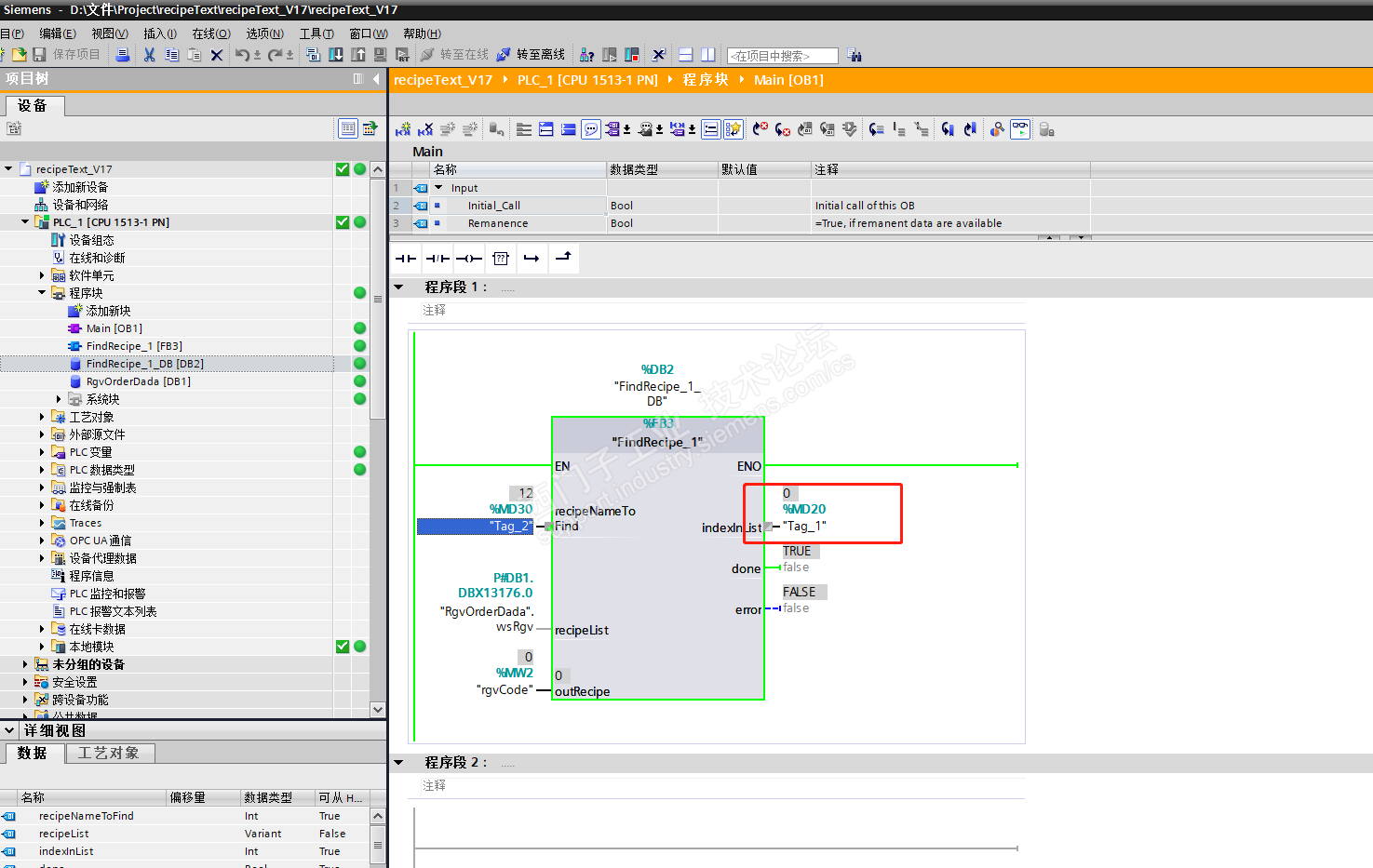The height and width of the screenshot is (868, 1373).
Task: Click the print icon in main toolbar
Action: coord(122,55)
